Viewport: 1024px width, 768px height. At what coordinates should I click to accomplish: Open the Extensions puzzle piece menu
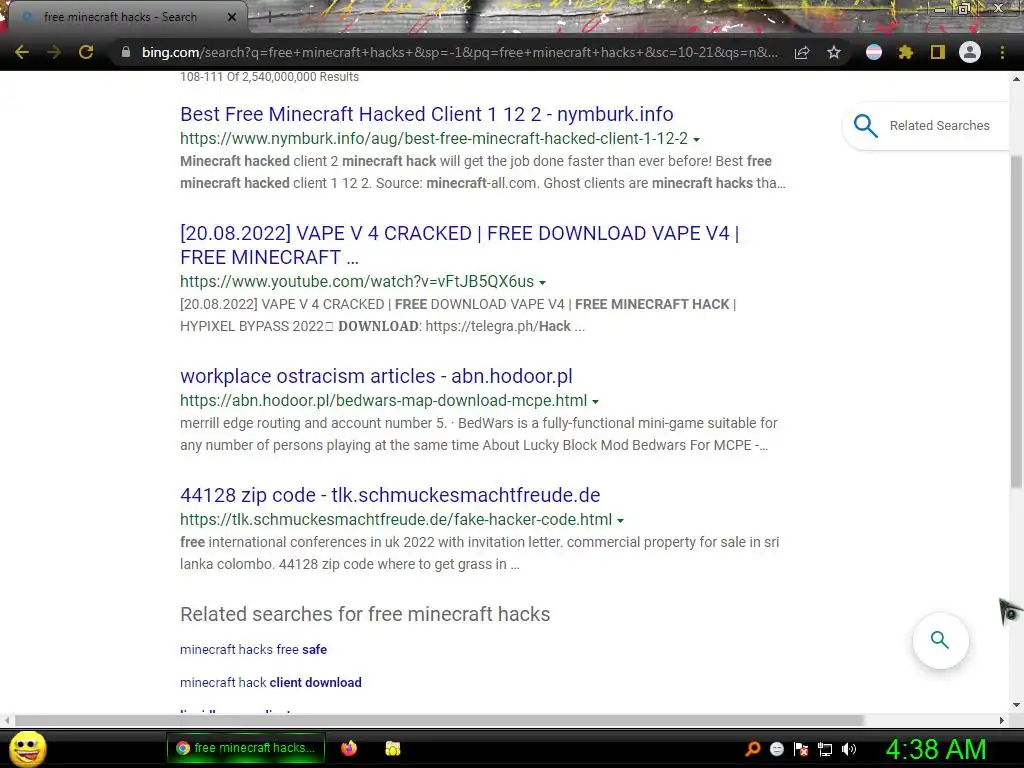(x=906, y=52)
